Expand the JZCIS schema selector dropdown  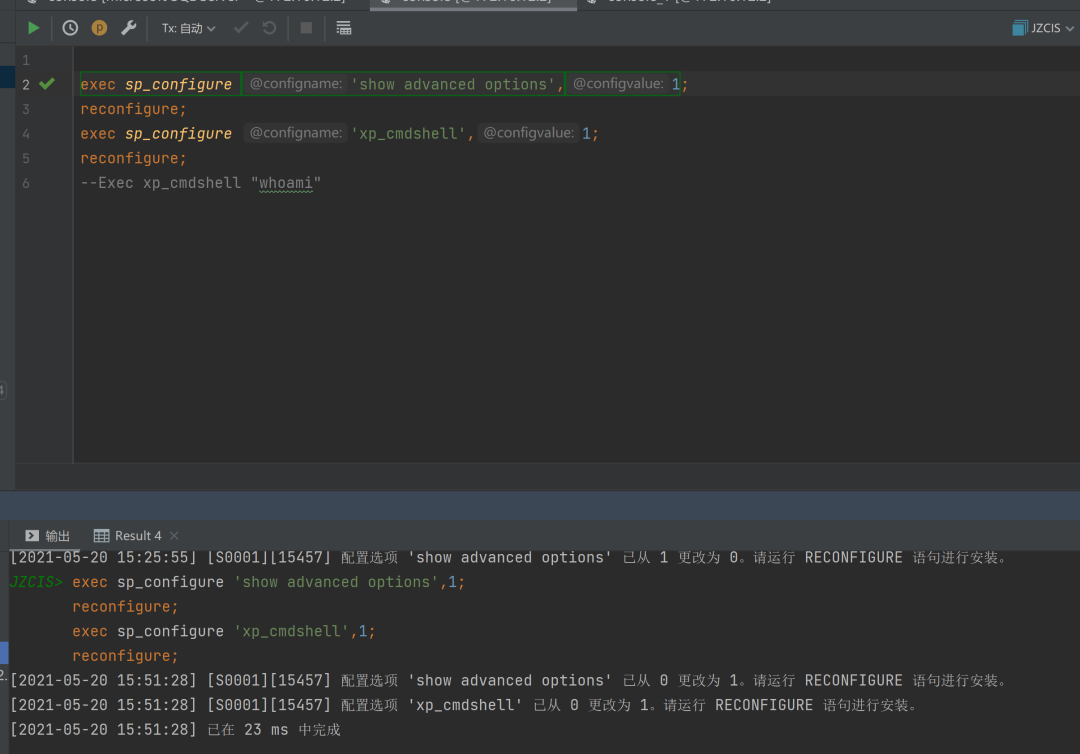tap(1044, 28)
